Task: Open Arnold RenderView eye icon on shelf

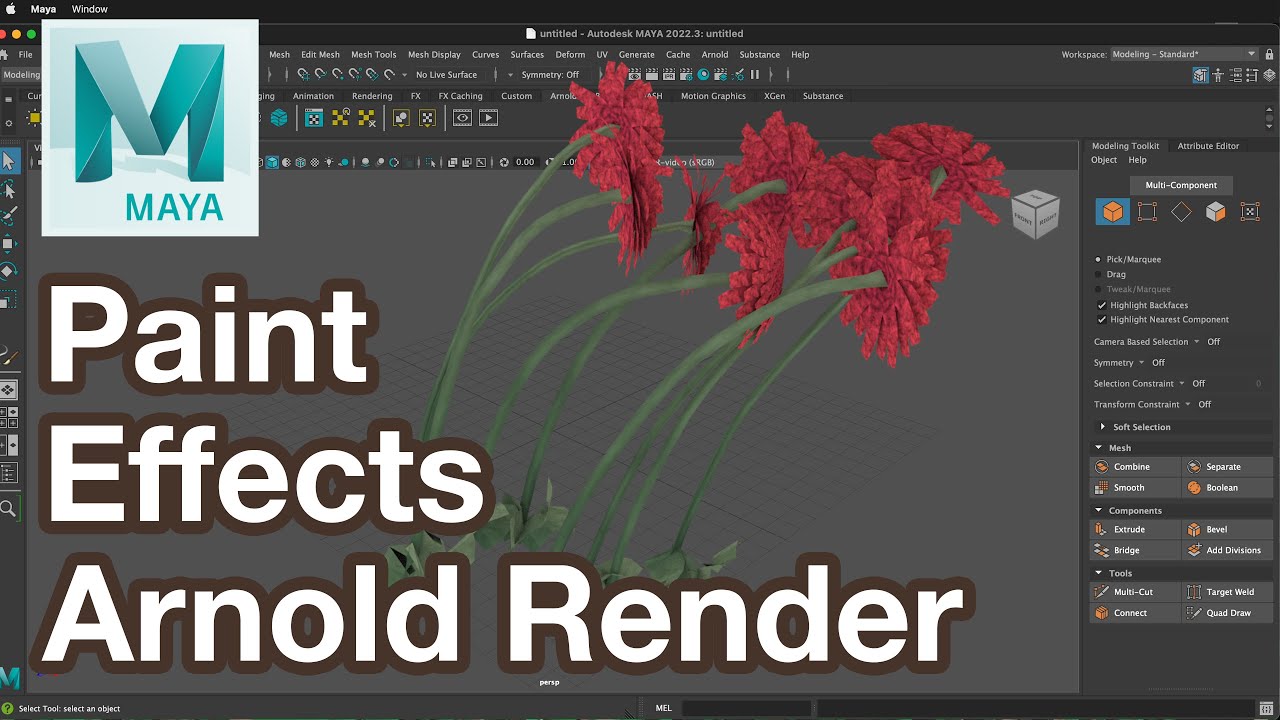Action: [x=462, y=118]
